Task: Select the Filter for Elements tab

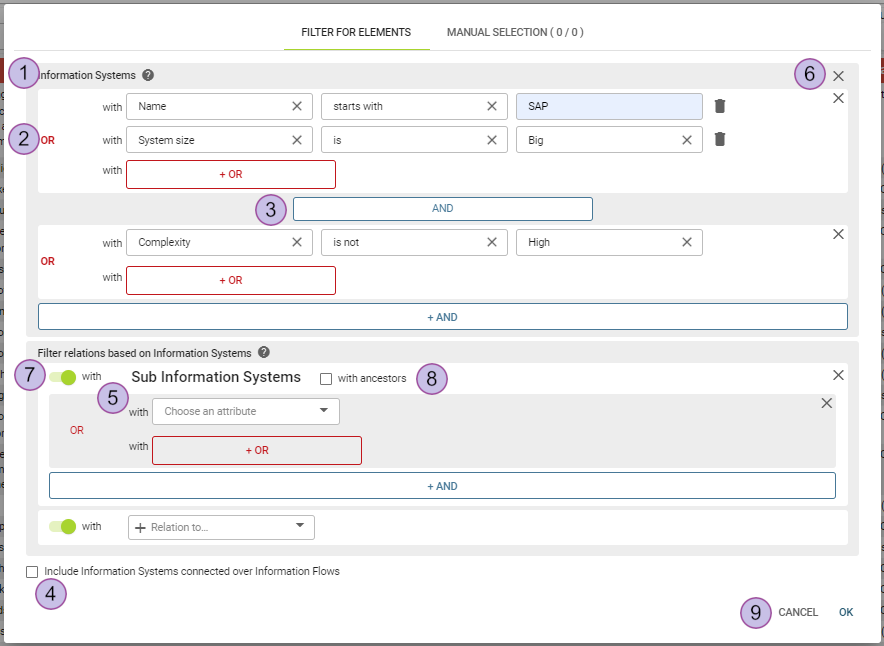Action: [x=356, y=32]
